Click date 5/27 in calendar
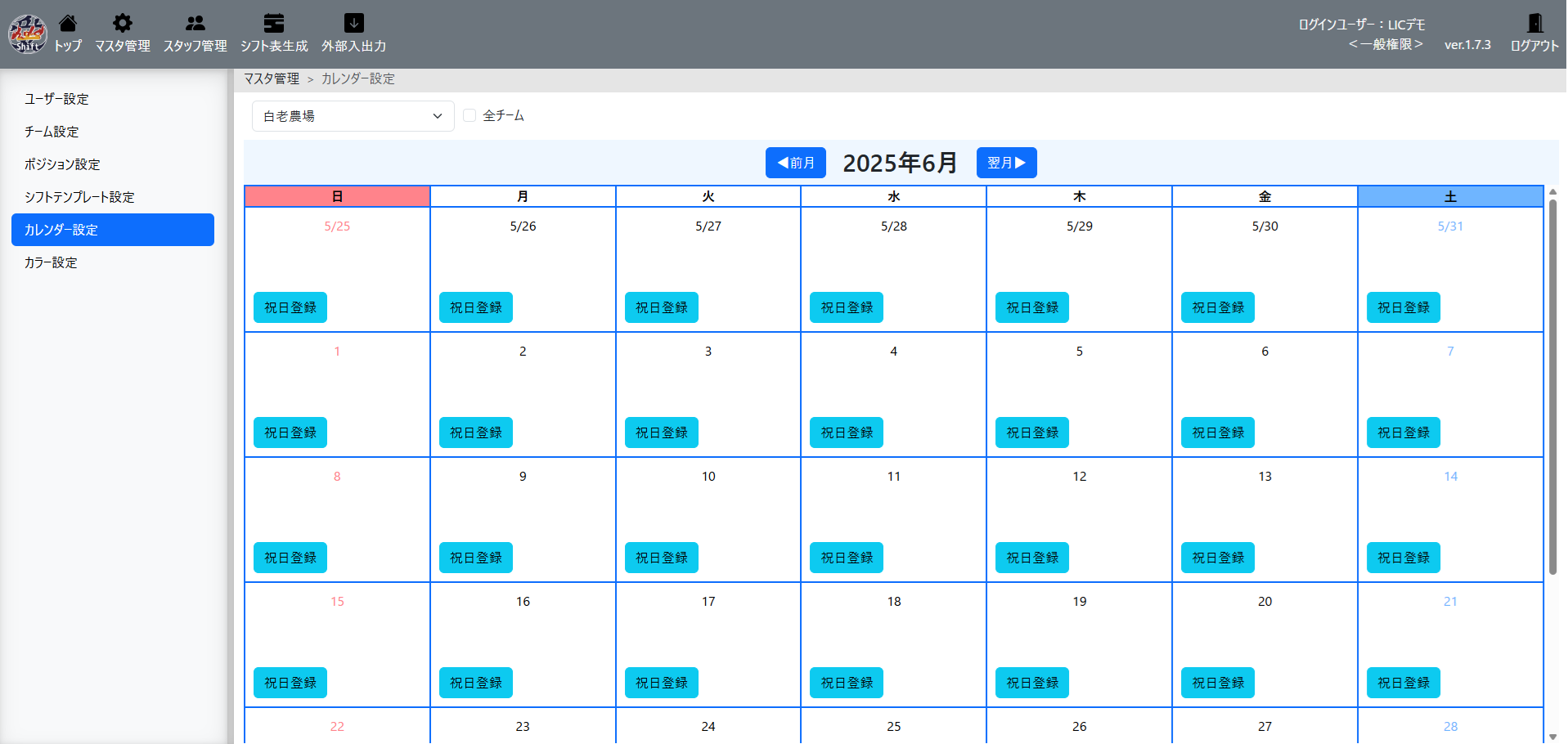1568x744 pixels. pos(708,226)
